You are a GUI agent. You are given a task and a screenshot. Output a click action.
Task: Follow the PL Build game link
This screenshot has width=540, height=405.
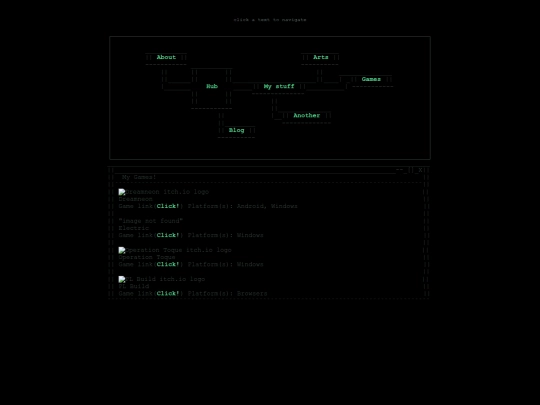tap(168, 293)
